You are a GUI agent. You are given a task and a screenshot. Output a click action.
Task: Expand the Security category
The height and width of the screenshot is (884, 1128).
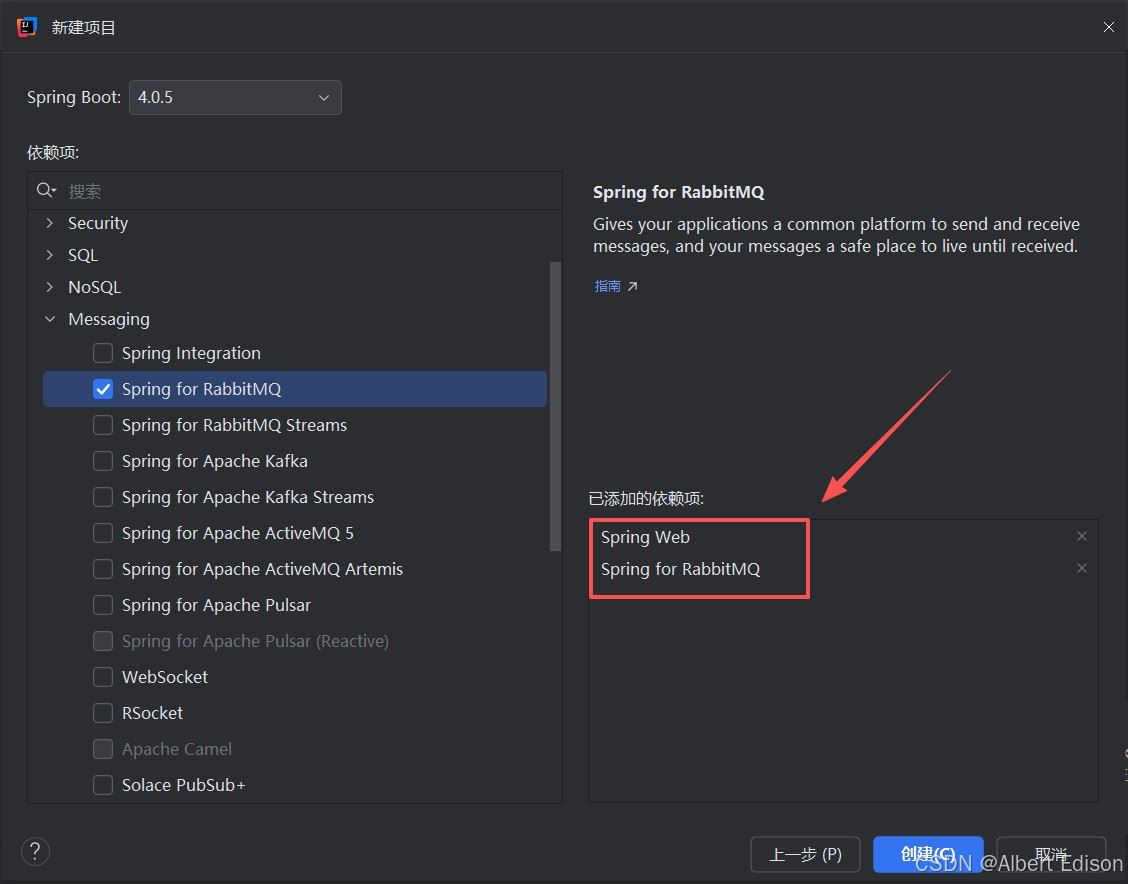click(50, 223)
